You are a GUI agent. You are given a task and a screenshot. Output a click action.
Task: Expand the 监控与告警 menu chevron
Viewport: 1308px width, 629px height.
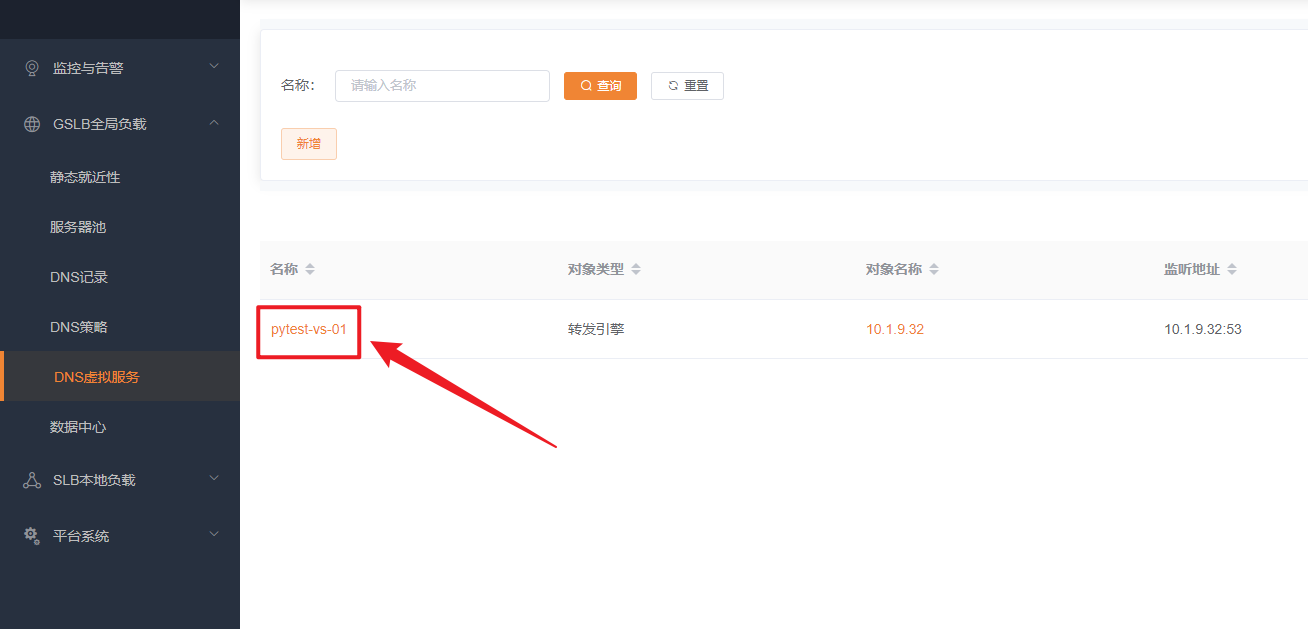coord(214,67)
